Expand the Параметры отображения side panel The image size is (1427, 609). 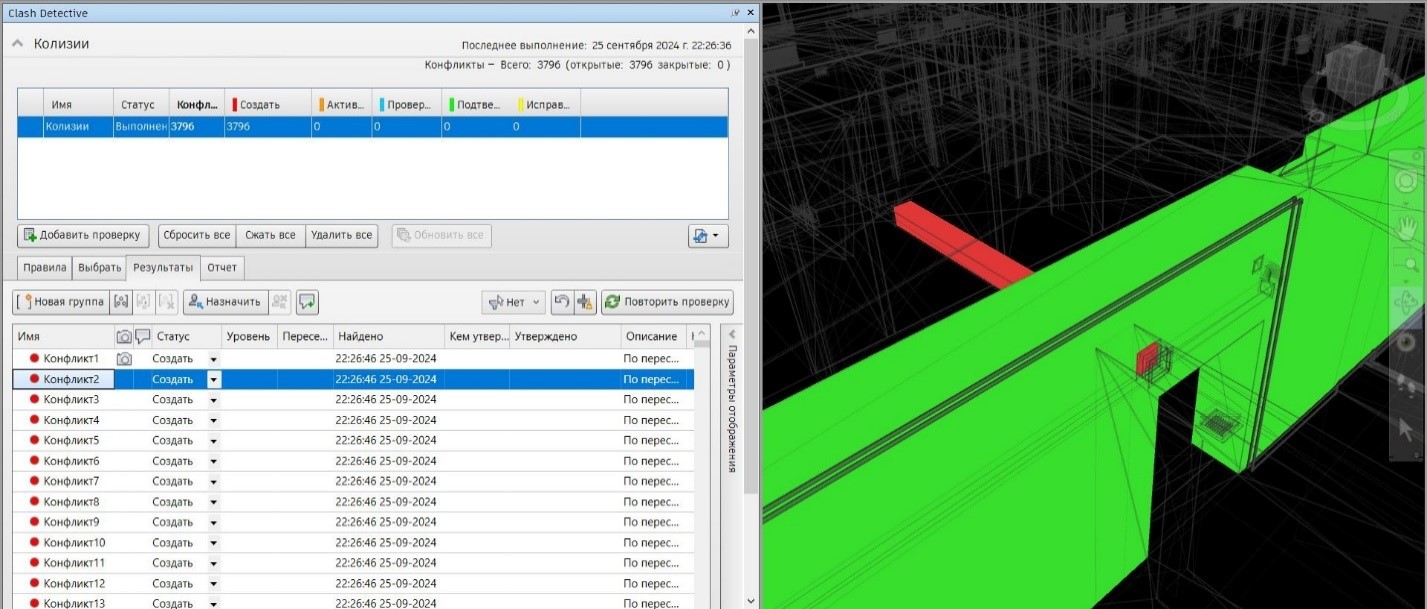[731, 334]
